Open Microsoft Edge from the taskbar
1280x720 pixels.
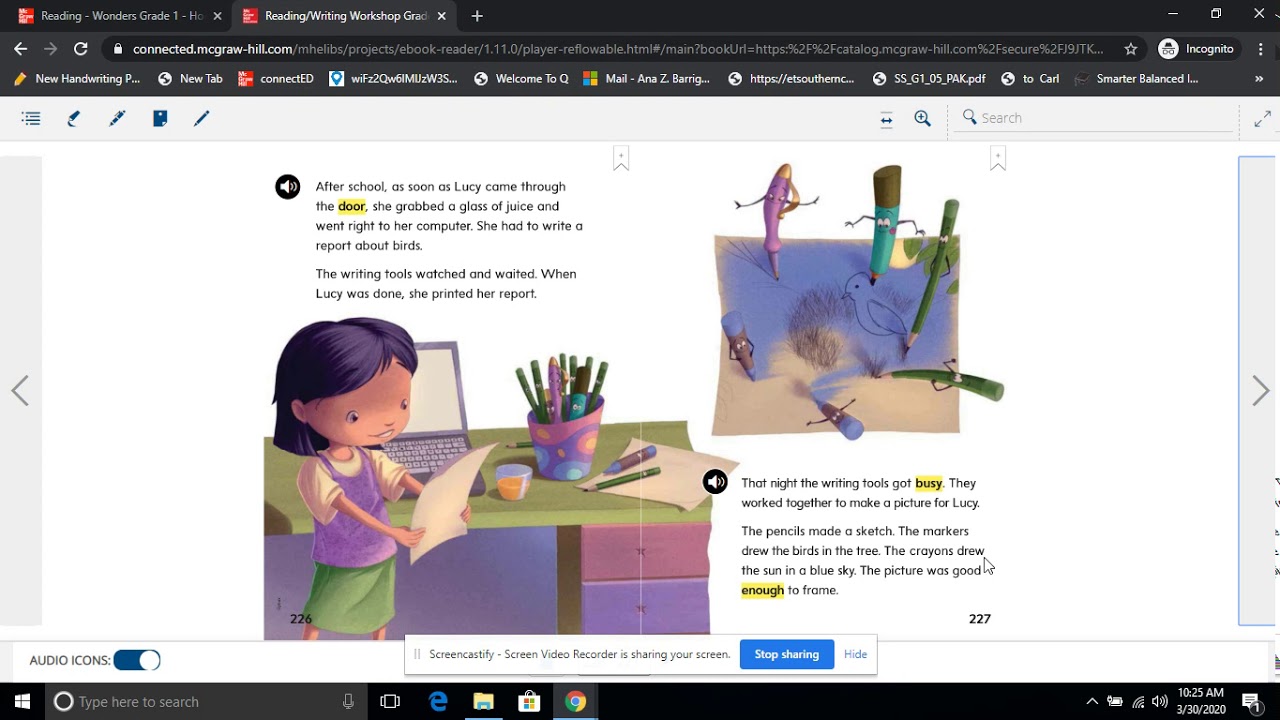(438, 702)
